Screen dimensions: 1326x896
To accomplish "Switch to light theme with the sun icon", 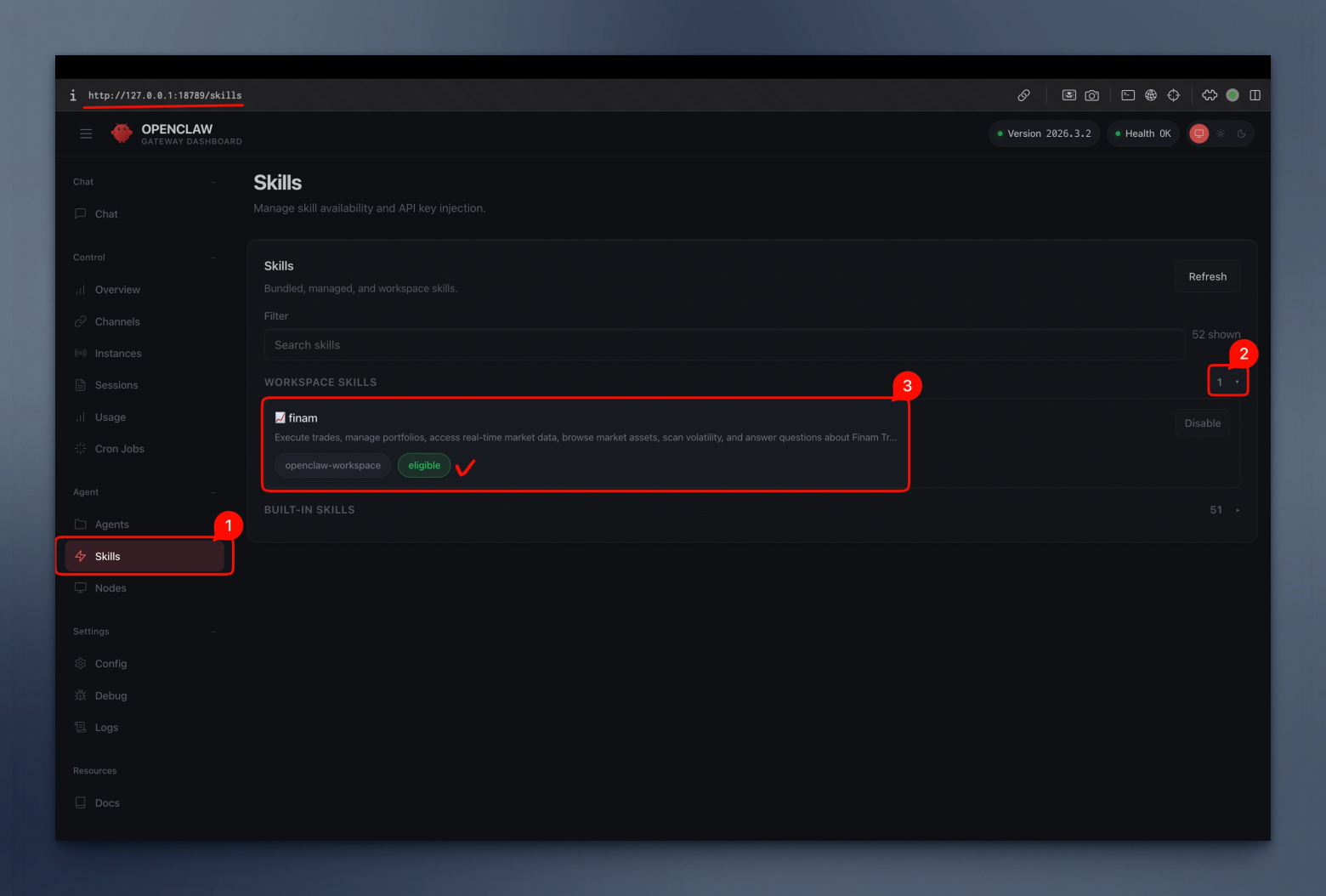I will [x=1221, y=133].
